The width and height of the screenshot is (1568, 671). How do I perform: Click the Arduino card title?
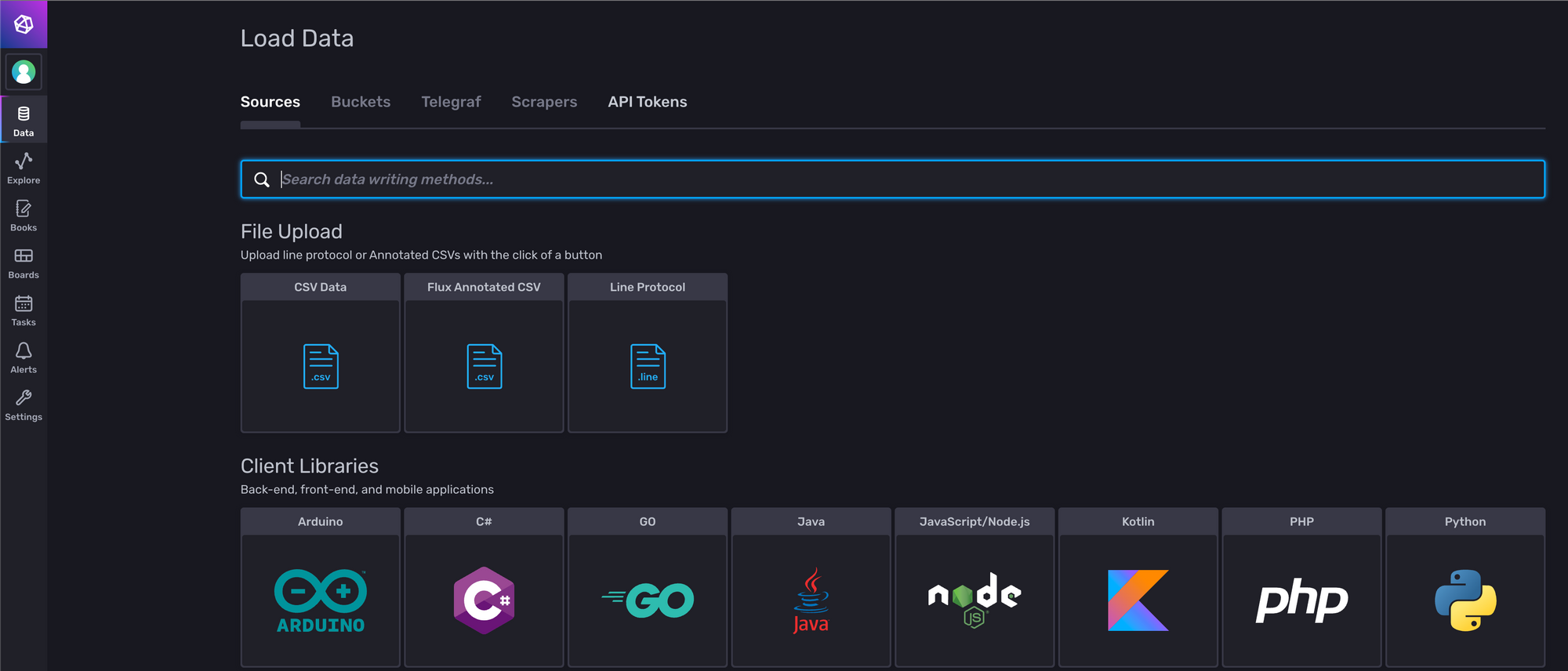pyautogui.click(x=321, y=521)
